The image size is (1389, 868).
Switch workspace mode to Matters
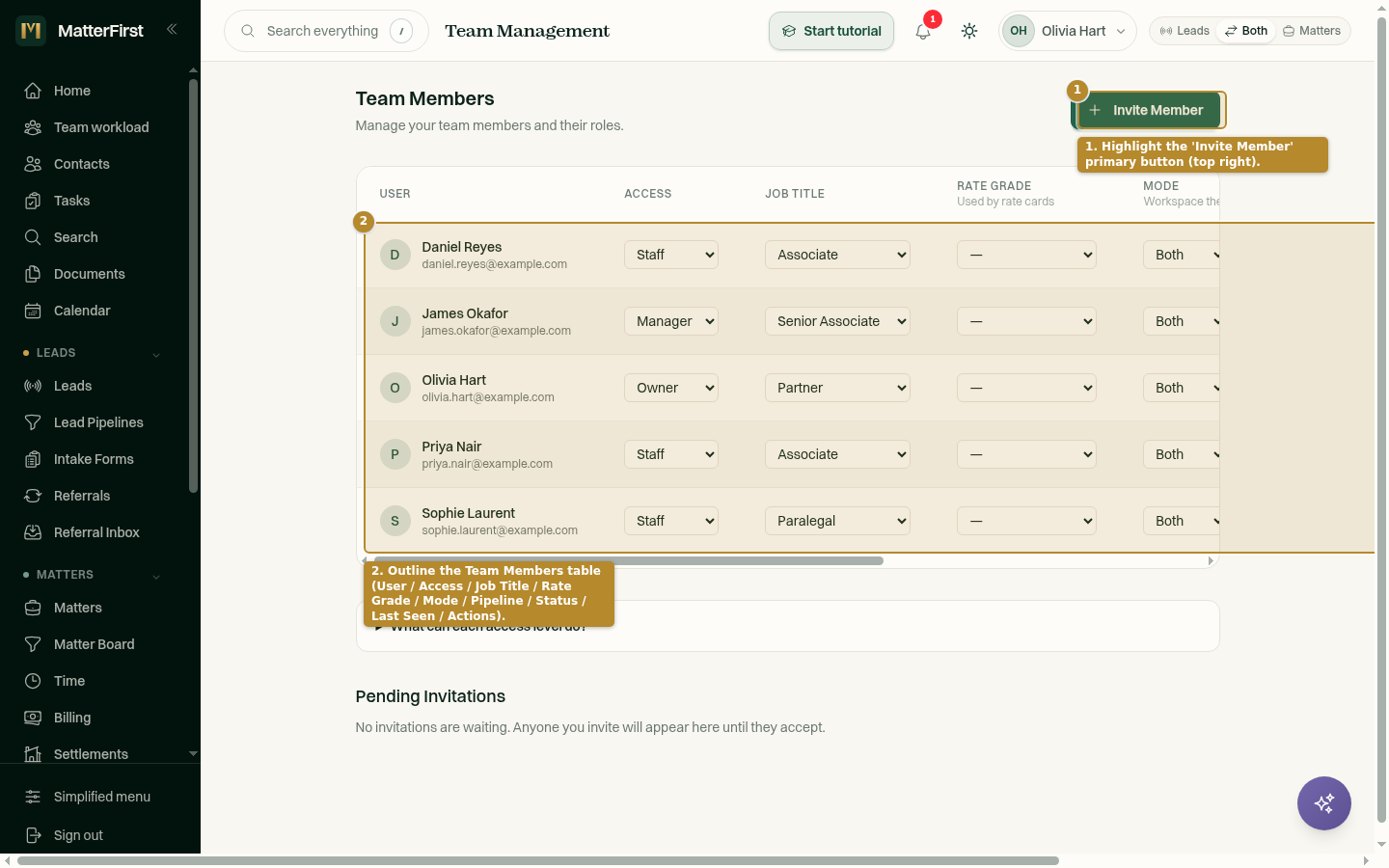[1312, 31]
